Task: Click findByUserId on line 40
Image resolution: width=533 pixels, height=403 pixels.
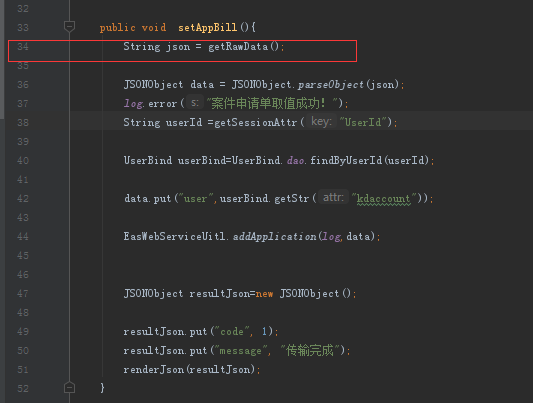Action: point(346,160)
